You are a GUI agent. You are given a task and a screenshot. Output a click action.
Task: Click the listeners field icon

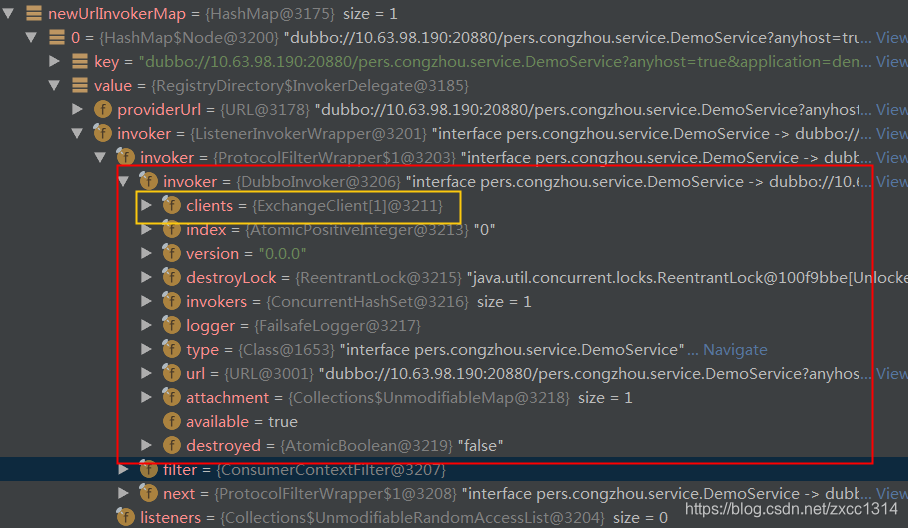tap(126, 517)
